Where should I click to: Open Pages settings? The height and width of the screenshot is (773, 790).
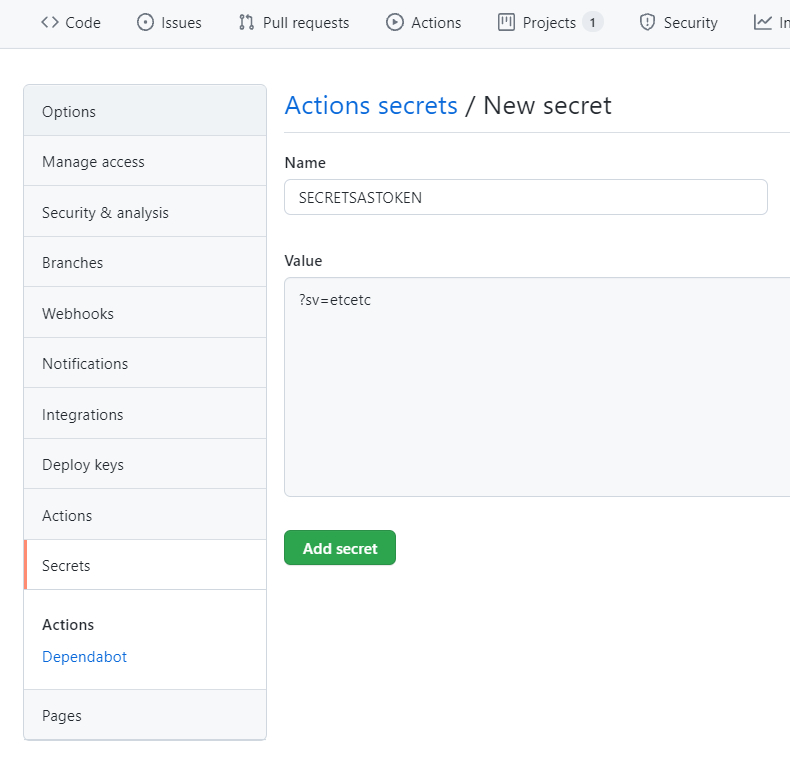tap(145, 715)
